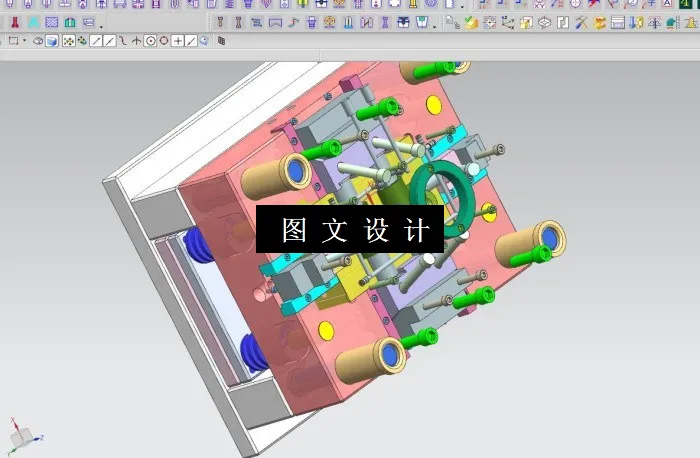The image size is (700, 458).
Task: Open the Mold Base library window icon
Action: coord(618,22)
